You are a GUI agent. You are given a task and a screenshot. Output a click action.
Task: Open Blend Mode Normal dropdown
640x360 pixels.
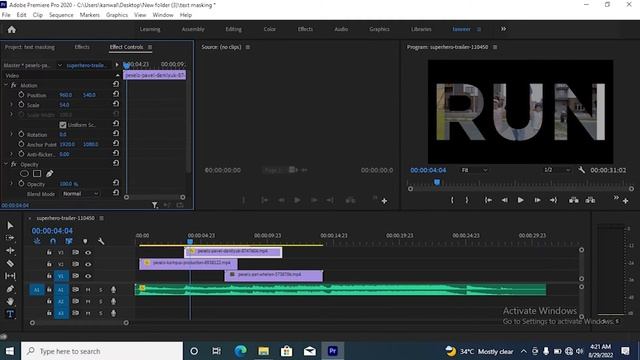(x=80, y=193)
